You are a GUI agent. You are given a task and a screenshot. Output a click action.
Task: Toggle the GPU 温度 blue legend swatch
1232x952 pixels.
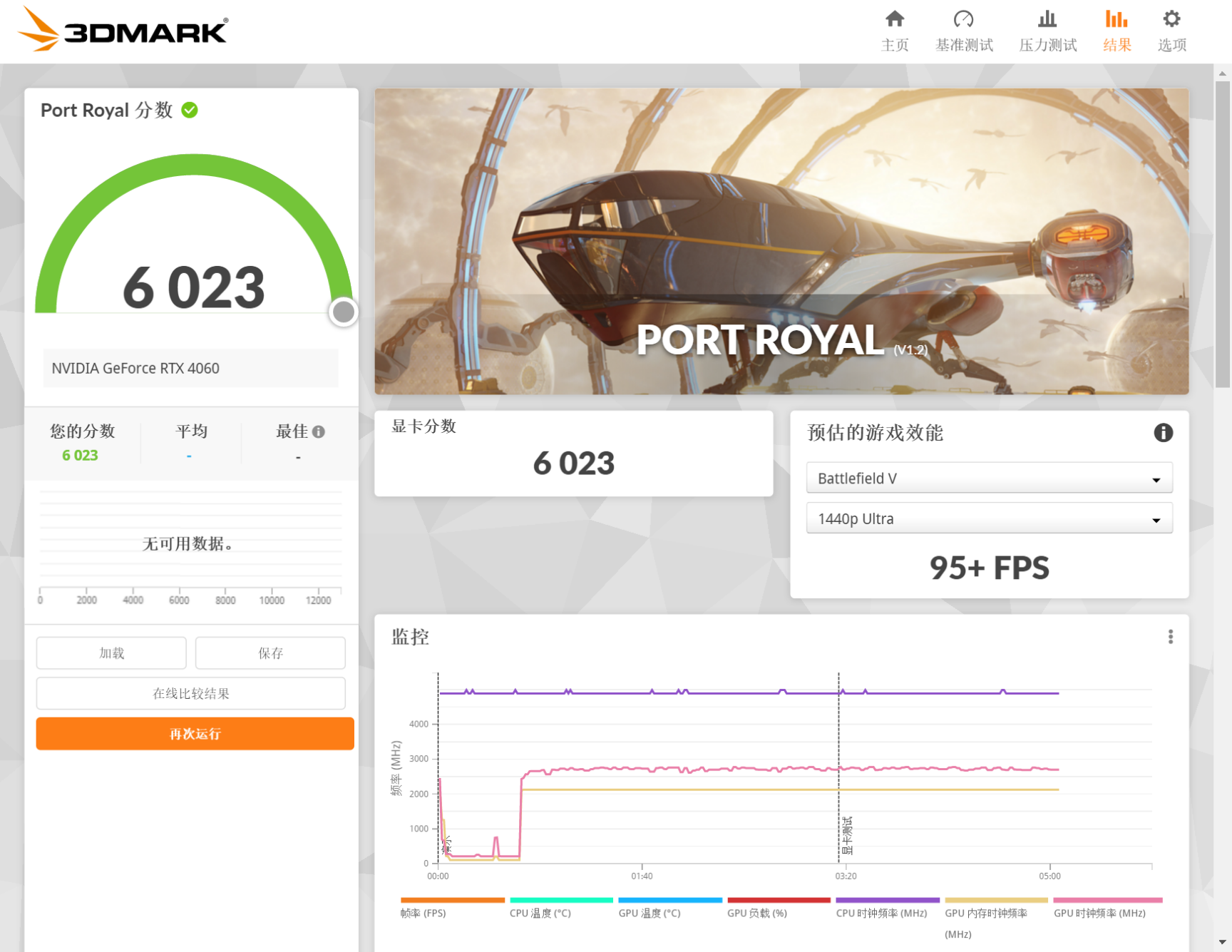point(670,900)
